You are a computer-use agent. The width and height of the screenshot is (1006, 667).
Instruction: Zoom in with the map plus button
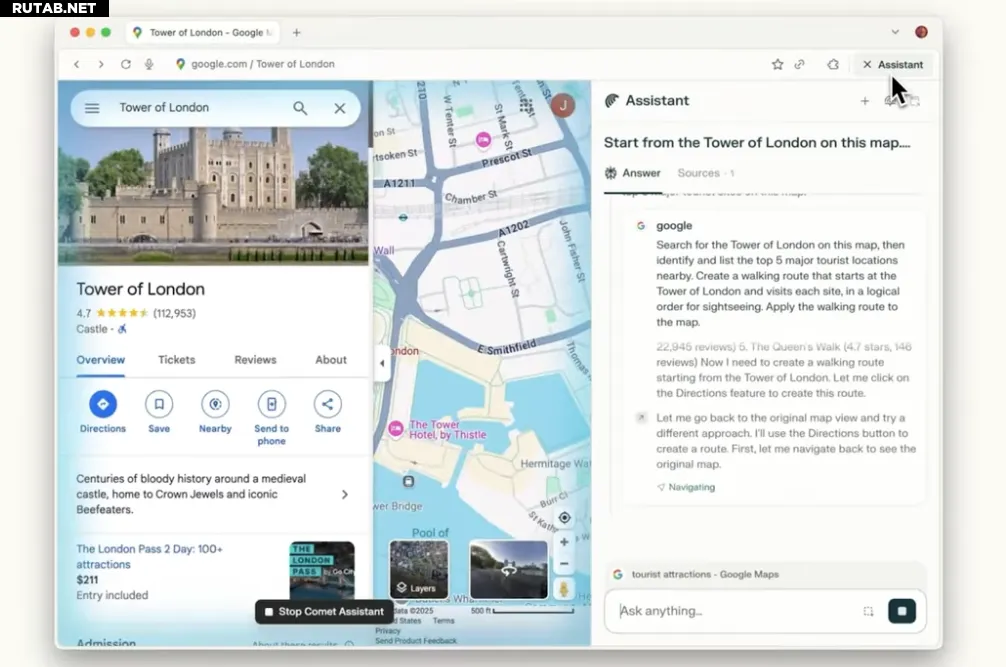tap(564, 542)
